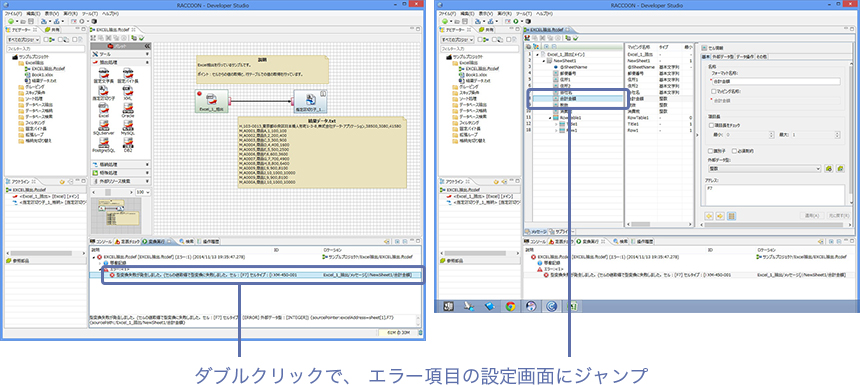Image resolution: width=860 pixels, height=385 pixels.
Task: Expand ツール section in left window palette
Action: point(121,55)
